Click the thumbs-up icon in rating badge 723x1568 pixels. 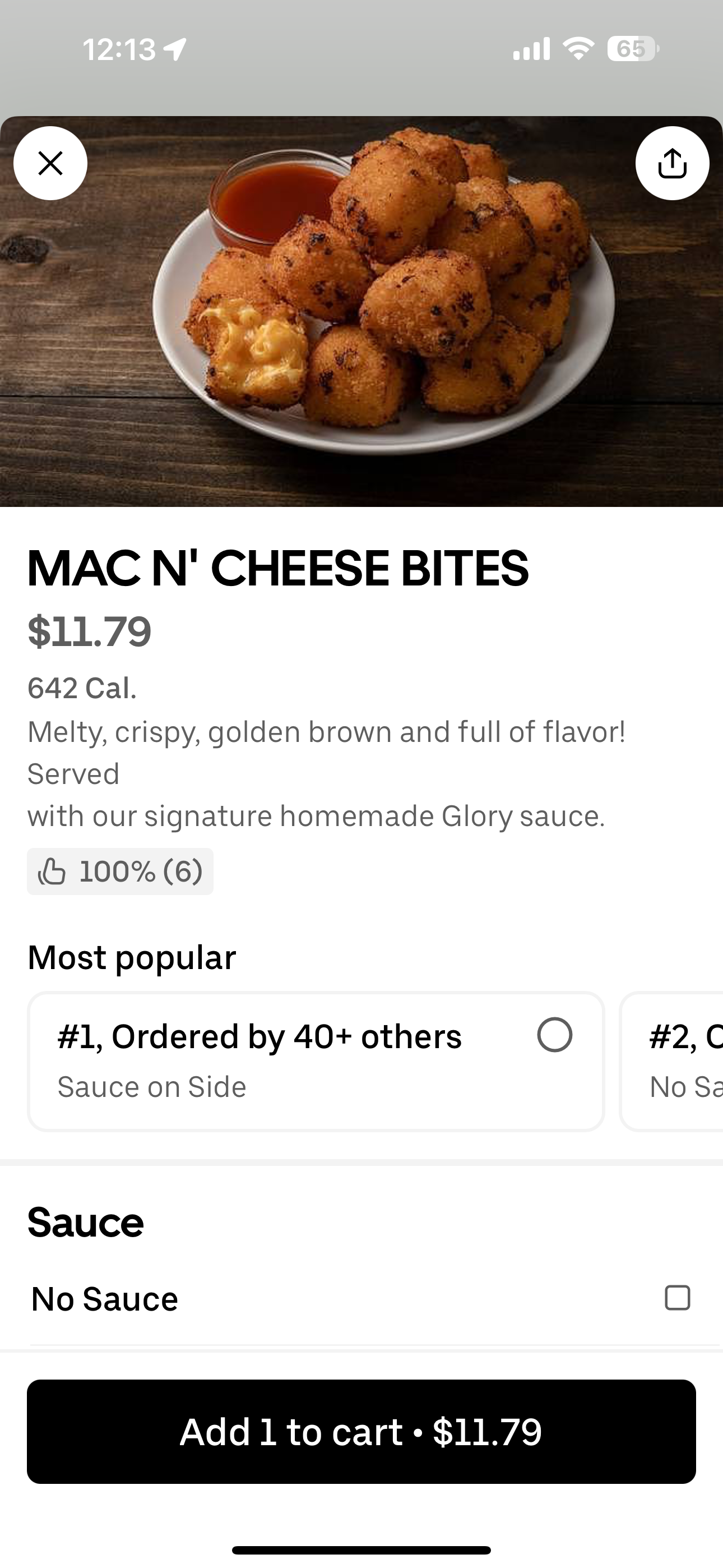[x=52, y=871]
